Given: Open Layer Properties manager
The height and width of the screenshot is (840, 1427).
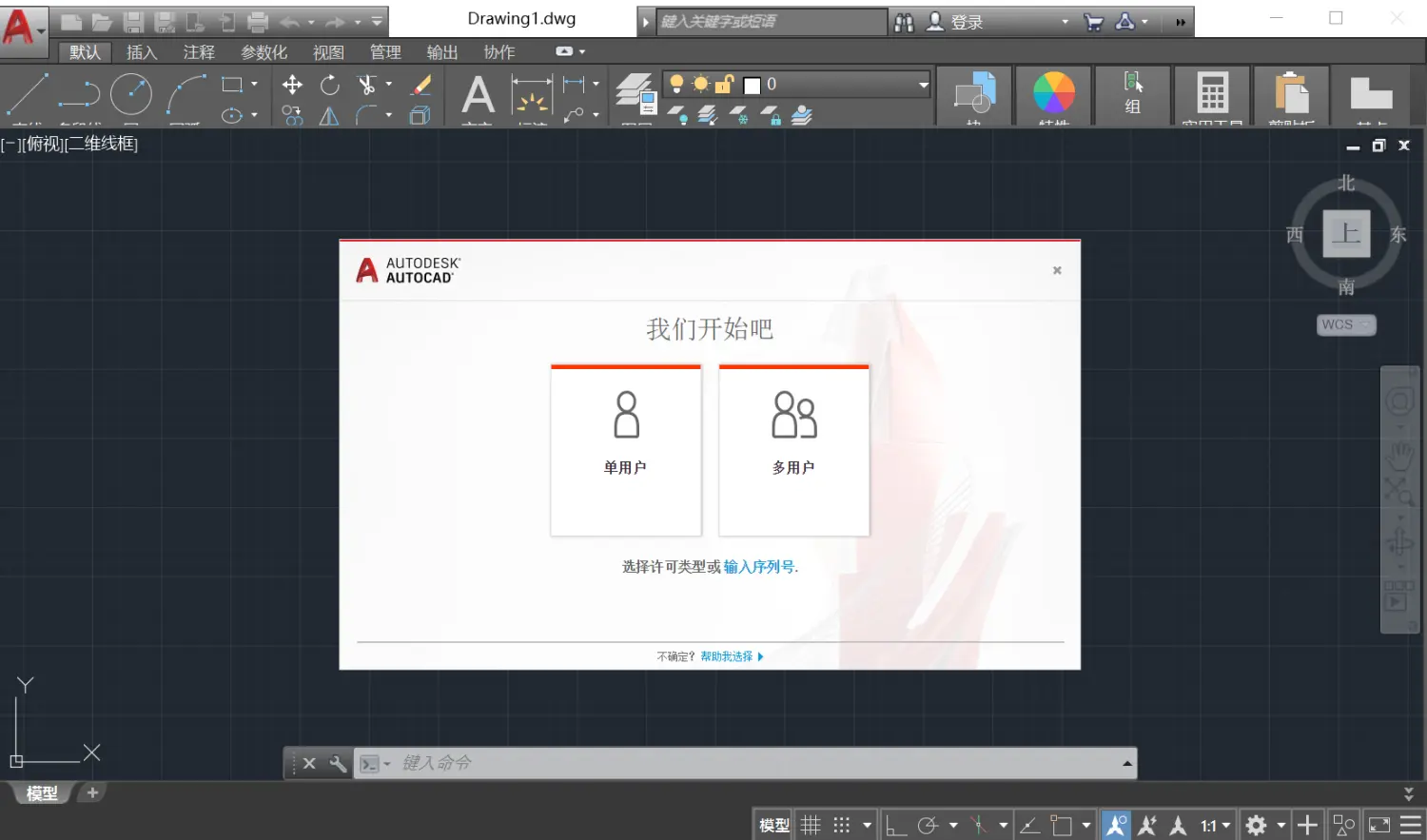Looking at the screenshot, I should click(635, 94).
